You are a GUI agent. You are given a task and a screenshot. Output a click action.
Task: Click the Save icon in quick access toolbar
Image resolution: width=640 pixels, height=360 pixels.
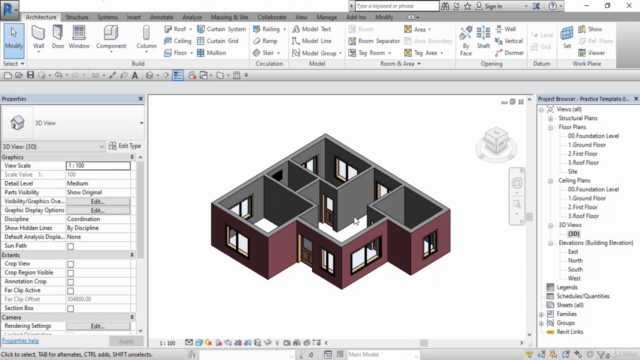[x=31, y=75]
